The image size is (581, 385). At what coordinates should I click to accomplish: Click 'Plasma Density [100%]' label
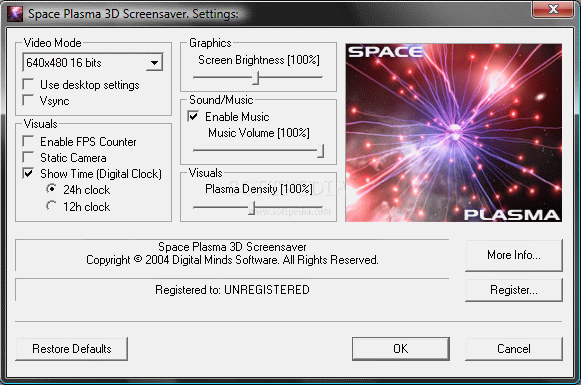point(259,189)
